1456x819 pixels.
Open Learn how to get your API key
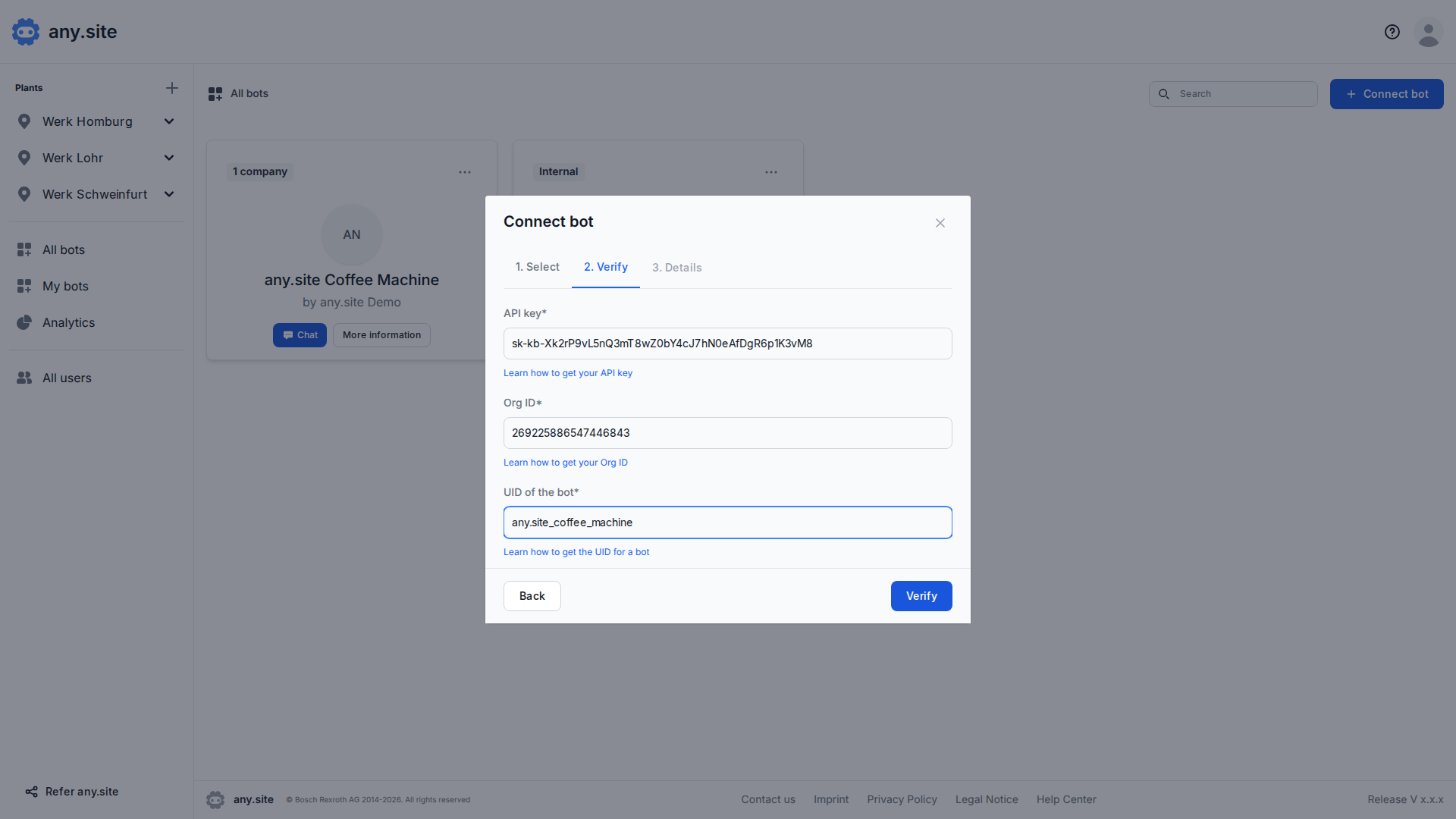tap(568, 373)
